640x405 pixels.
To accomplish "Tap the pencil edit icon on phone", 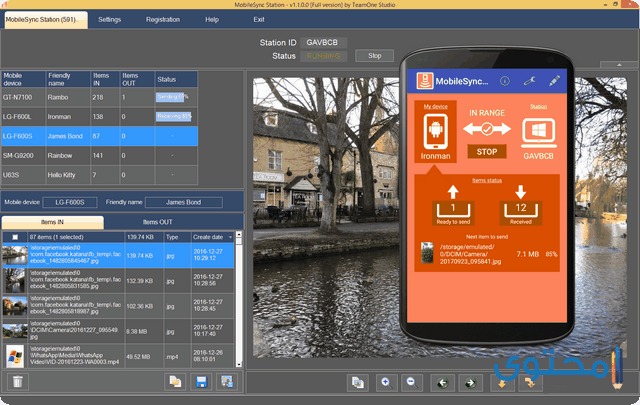I will click(x=554, y=81).
